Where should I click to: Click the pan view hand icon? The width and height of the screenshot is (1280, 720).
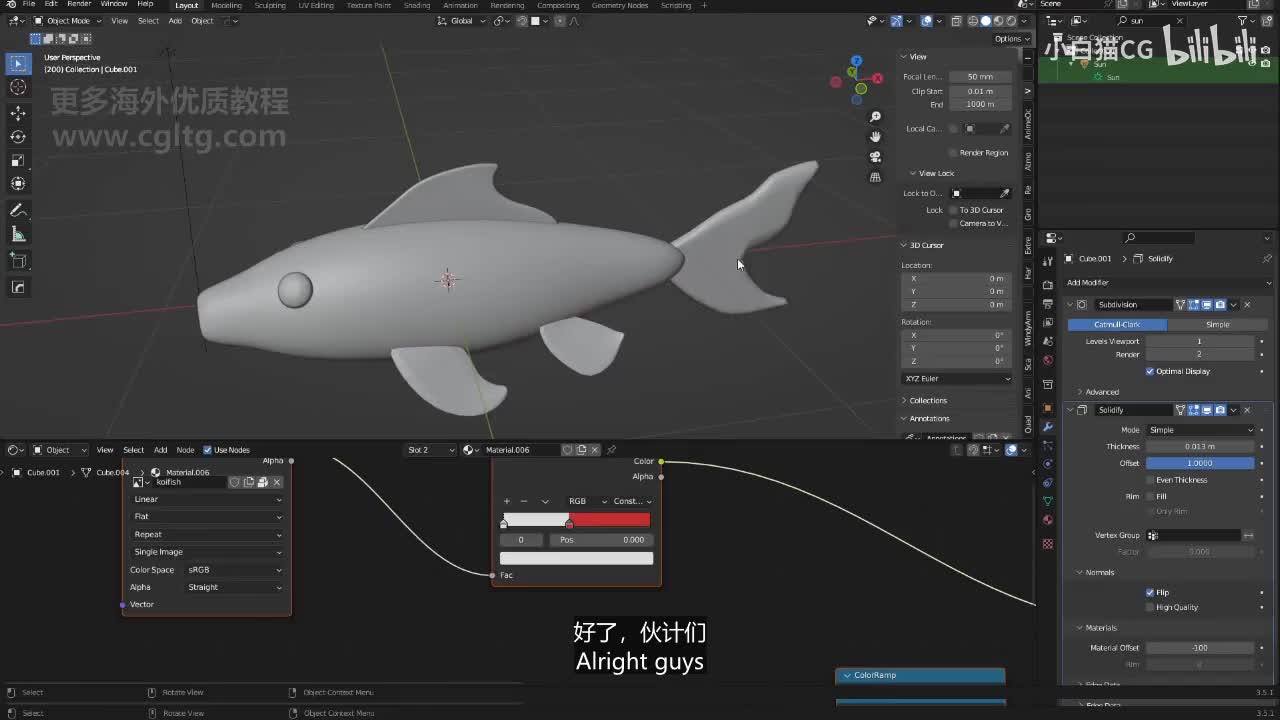coord(875,137)
